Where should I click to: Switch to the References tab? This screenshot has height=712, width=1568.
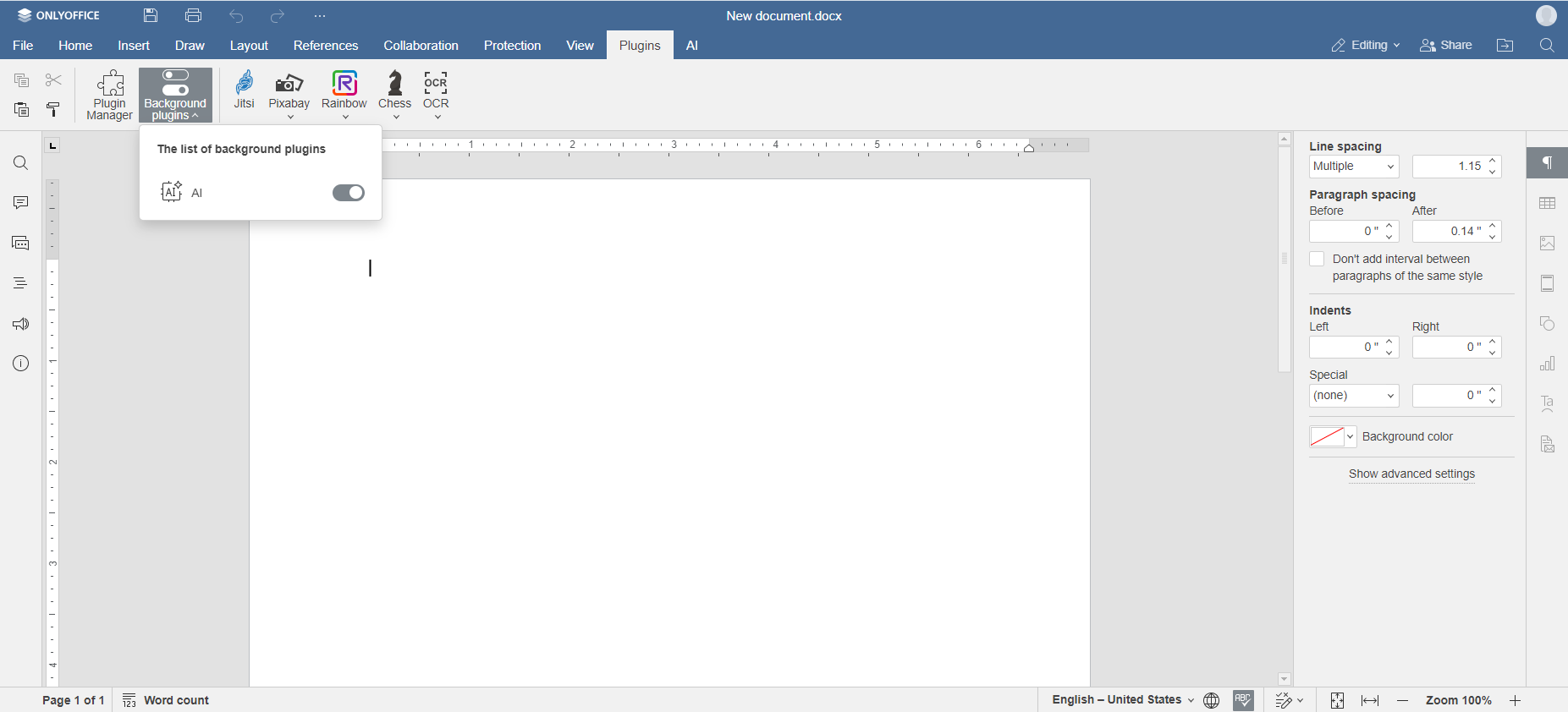pyautogui.click(x=326, y=46)
